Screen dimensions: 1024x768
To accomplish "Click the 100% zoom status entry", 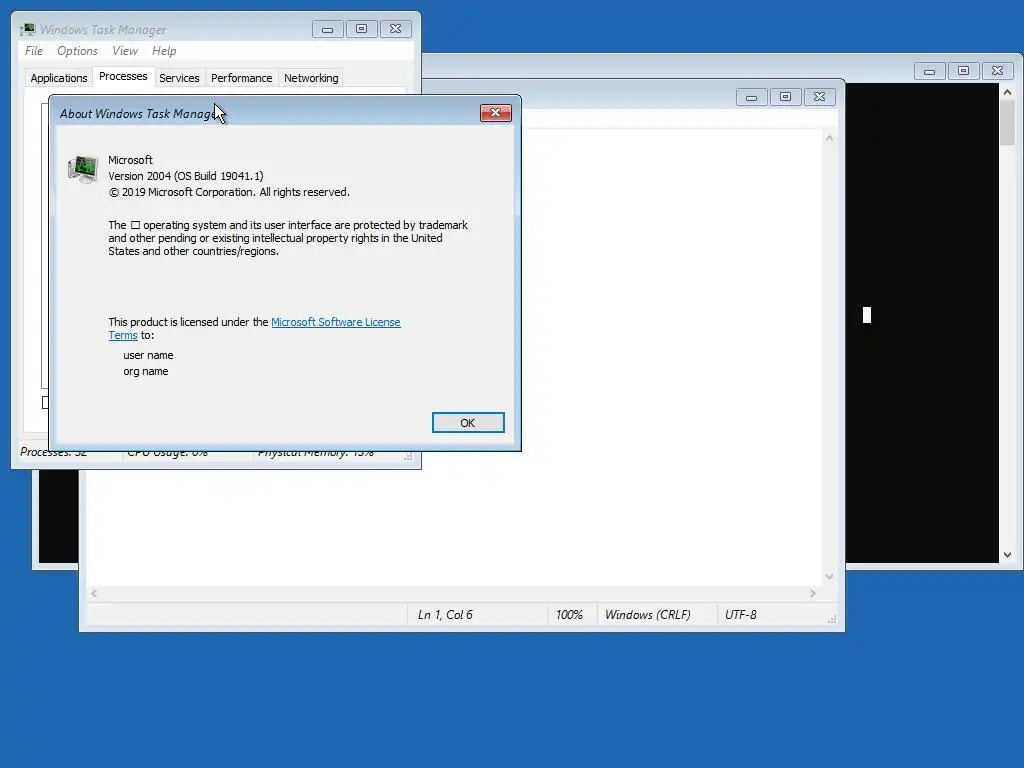I will [569, 615].
